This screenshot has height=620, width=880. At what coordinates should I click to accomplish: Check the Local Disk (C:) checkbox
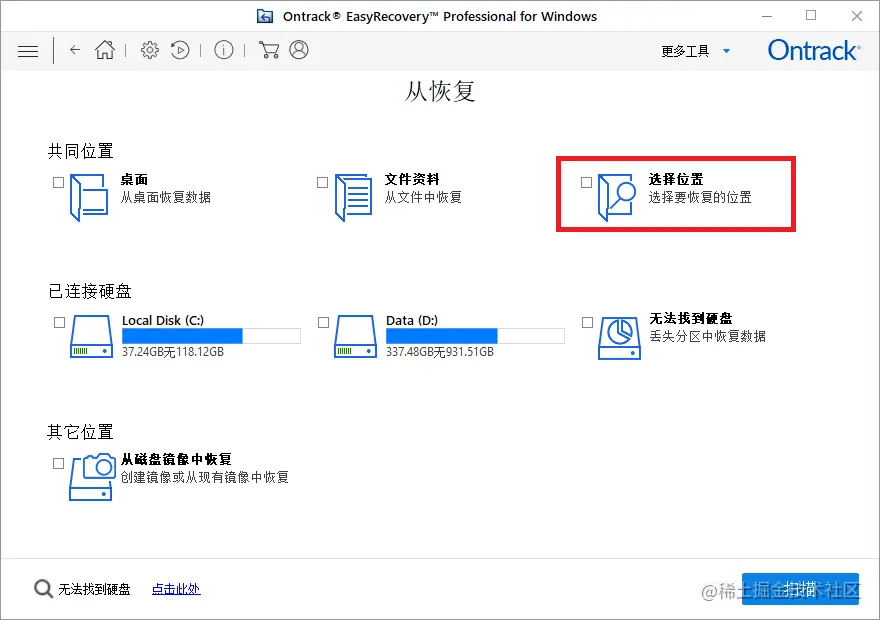59,322
